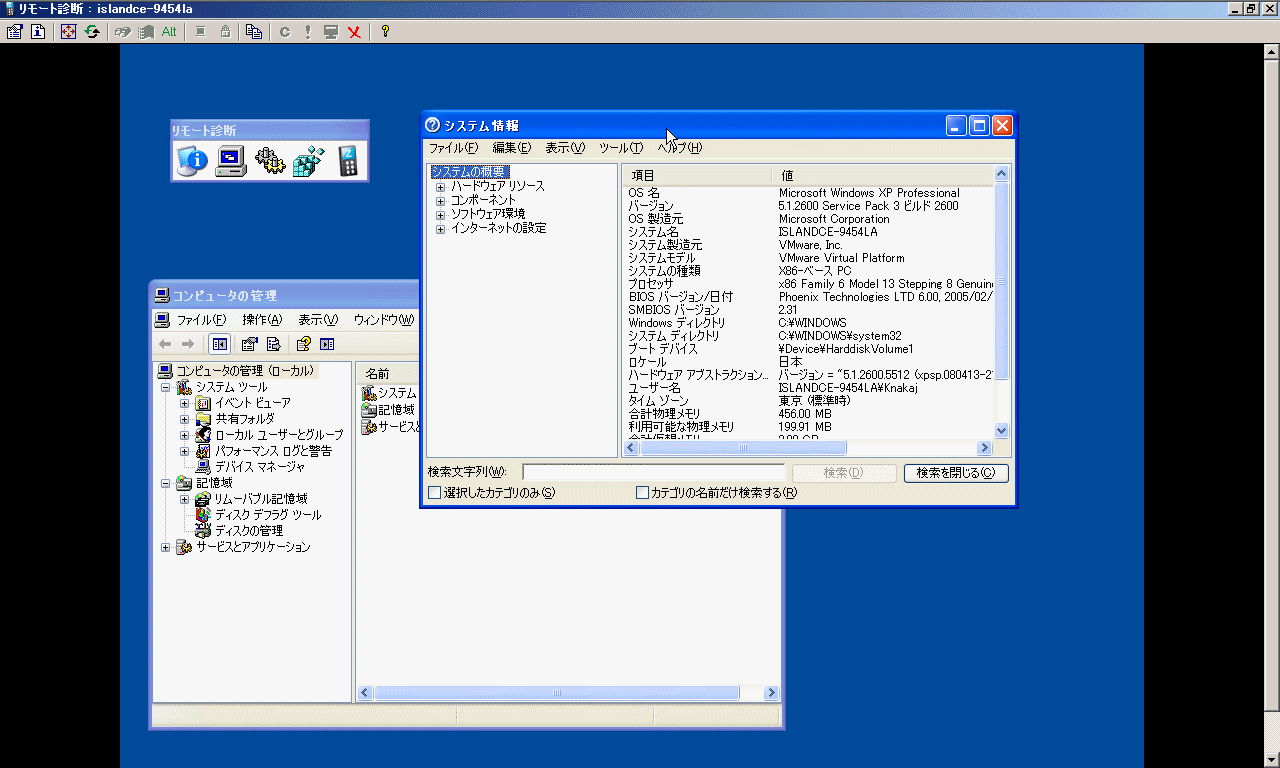The width and height of the screenshot is (1280, 768).
Task: Click the green Alt key icon
Action: click(x=169, y=31)
